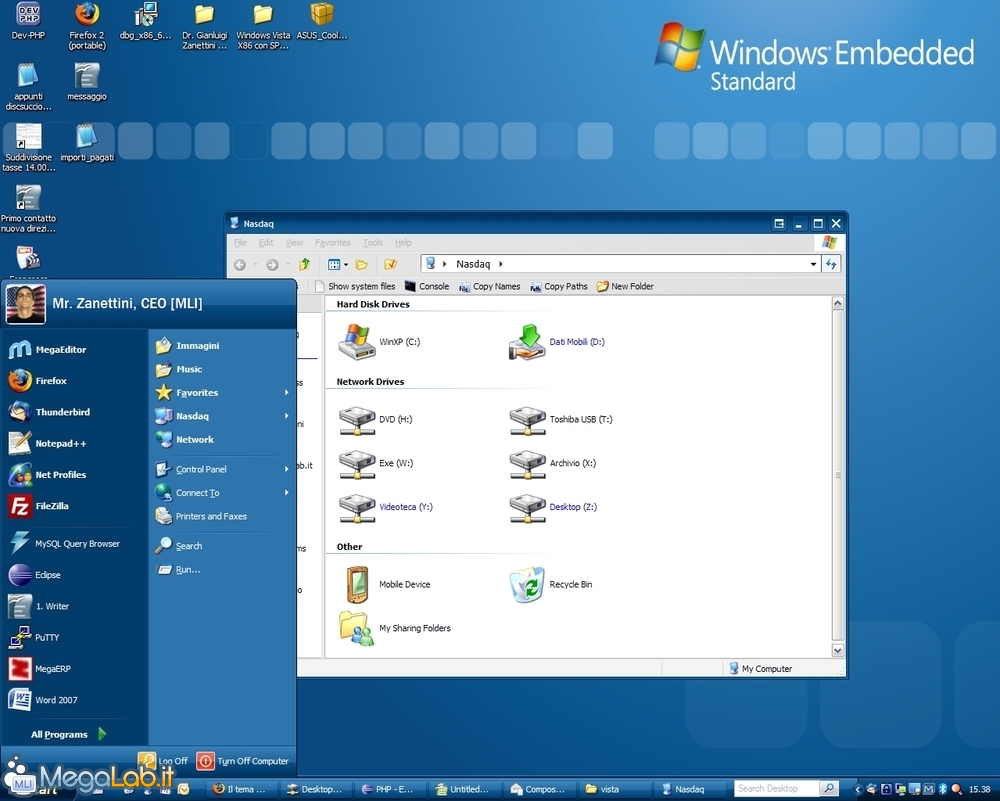
Task: Open the ASUS_Cool... desktop archive icon
Action: [x=321, y=21]
